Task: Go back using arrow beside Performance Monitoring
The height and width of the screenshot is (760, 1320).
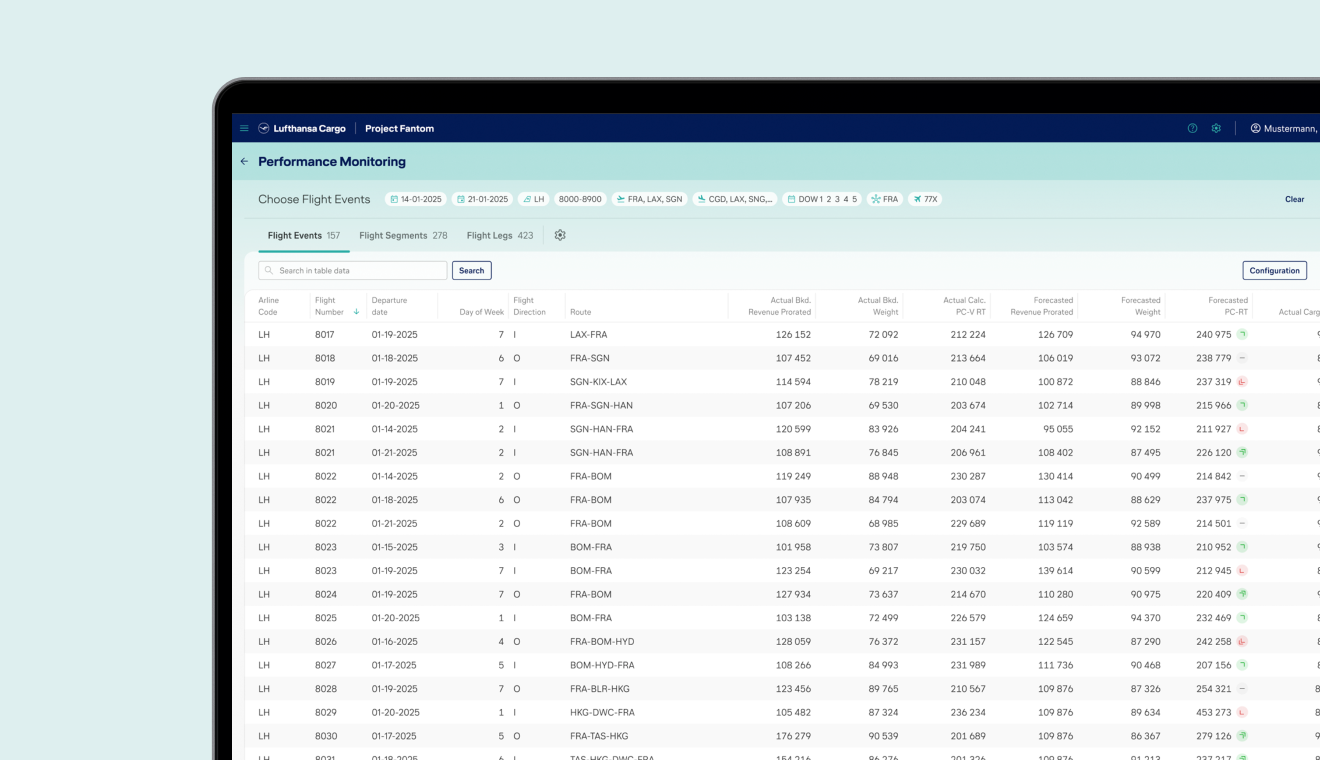Action: pyautogui.click(x=244, y=162)
